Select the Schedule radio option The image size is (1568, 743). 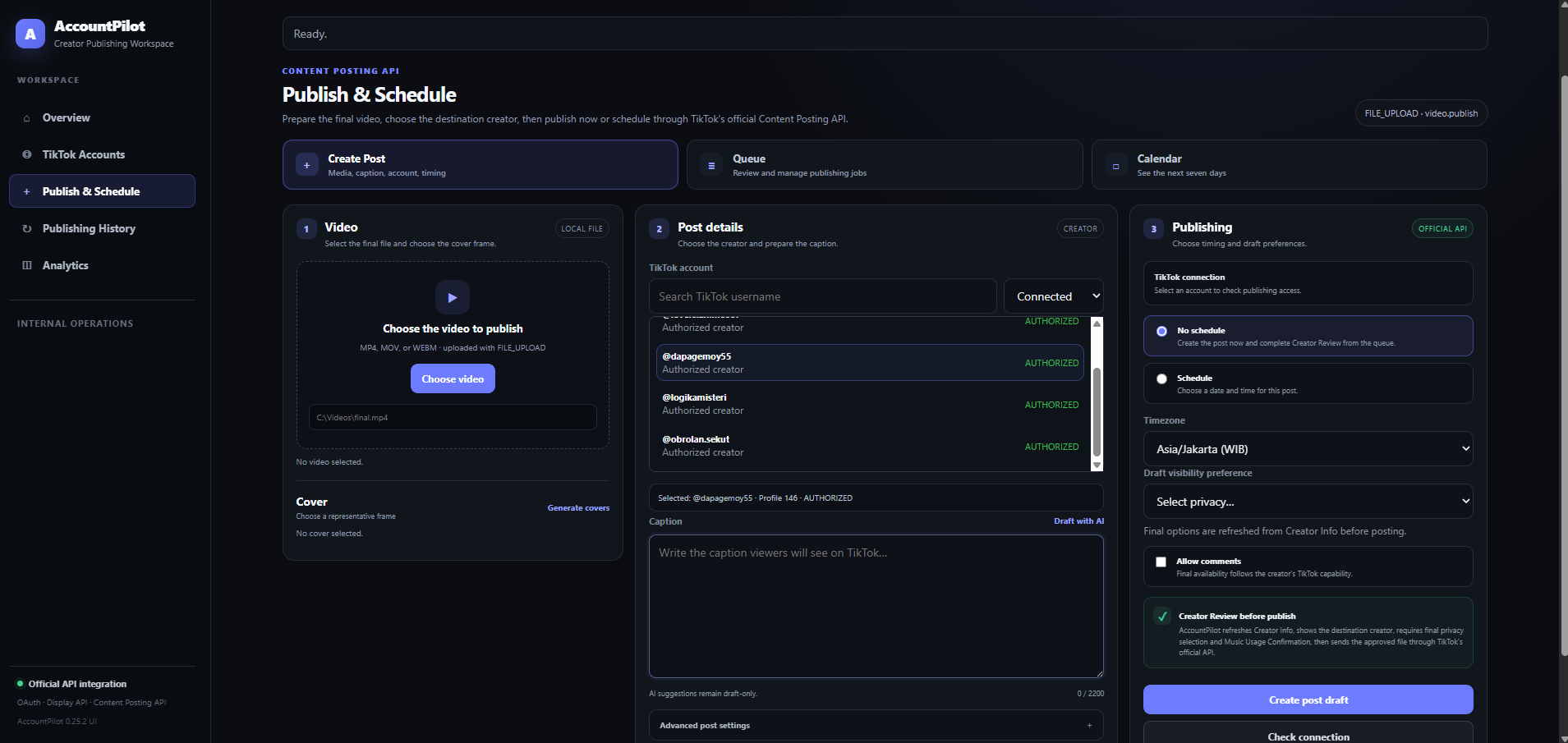(x=1161, y=378)
